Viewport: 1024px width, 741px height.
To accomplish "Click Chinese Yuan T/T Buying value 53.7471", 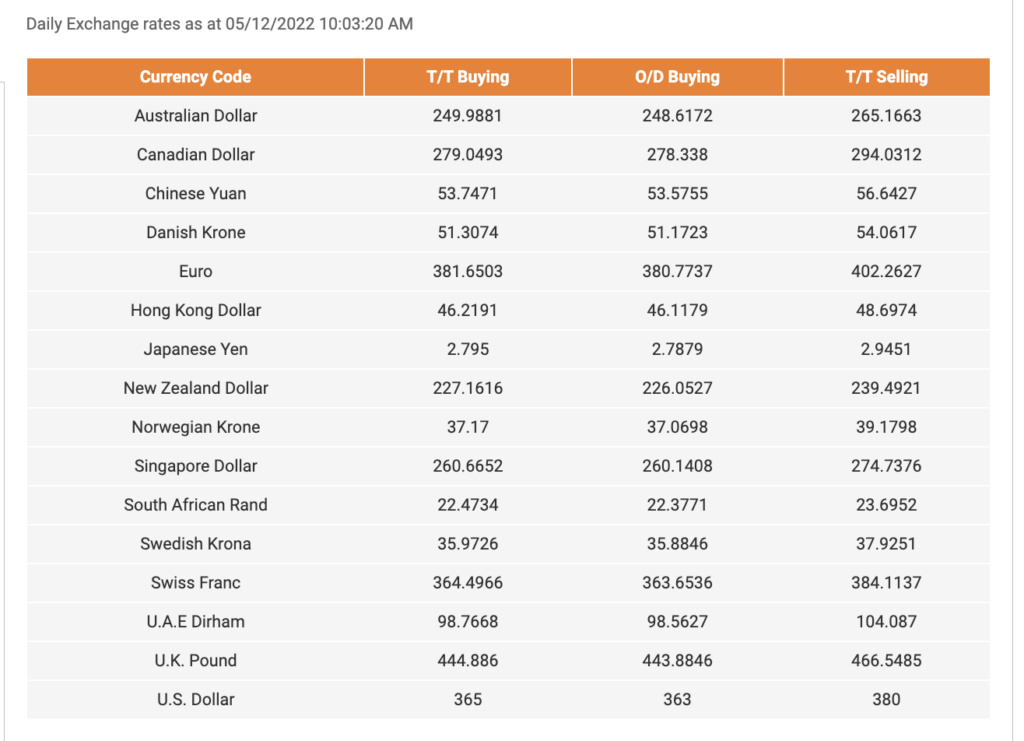I will 467,194.
